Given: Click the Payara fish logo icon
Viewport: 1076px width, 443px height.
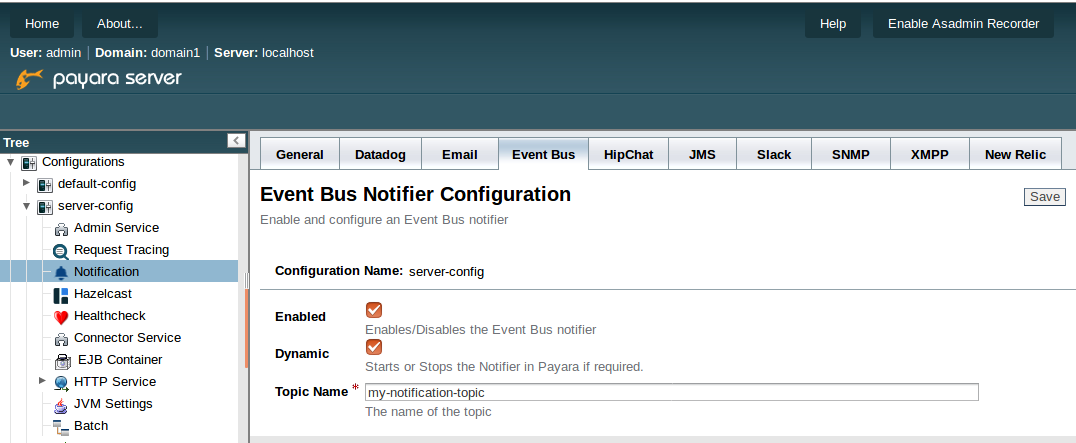Looking at the screenshot, I should pyautogui.click(x=30, y=79).
